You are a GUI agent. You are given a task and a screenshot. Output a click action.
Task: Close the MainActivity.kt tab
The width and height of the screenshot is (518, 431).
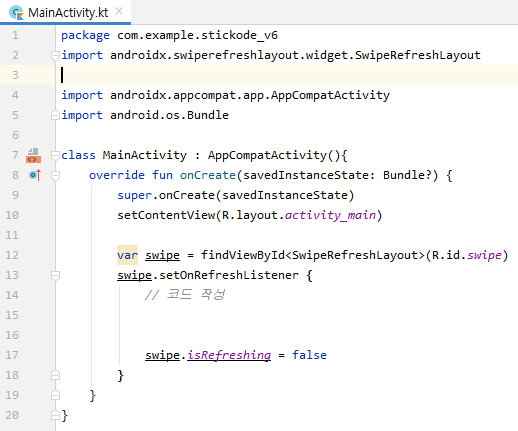tap(119, 12)
